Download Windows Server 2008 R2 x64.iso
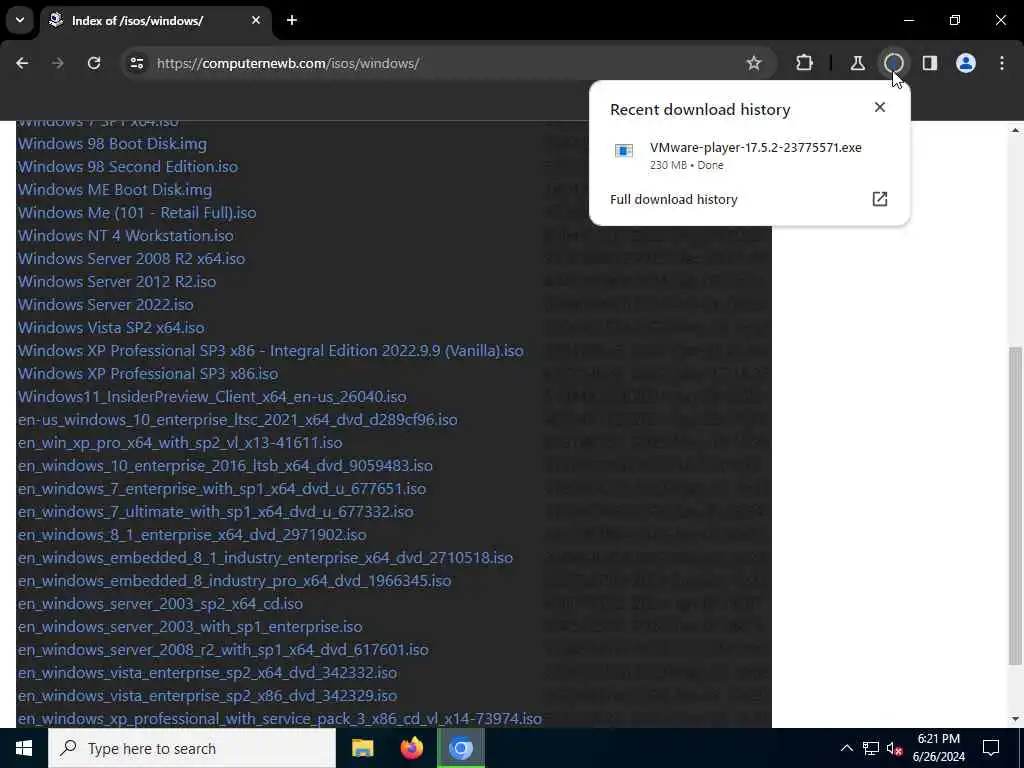Viewport: 1024px width, 768px height. click(x=131, y=259)
